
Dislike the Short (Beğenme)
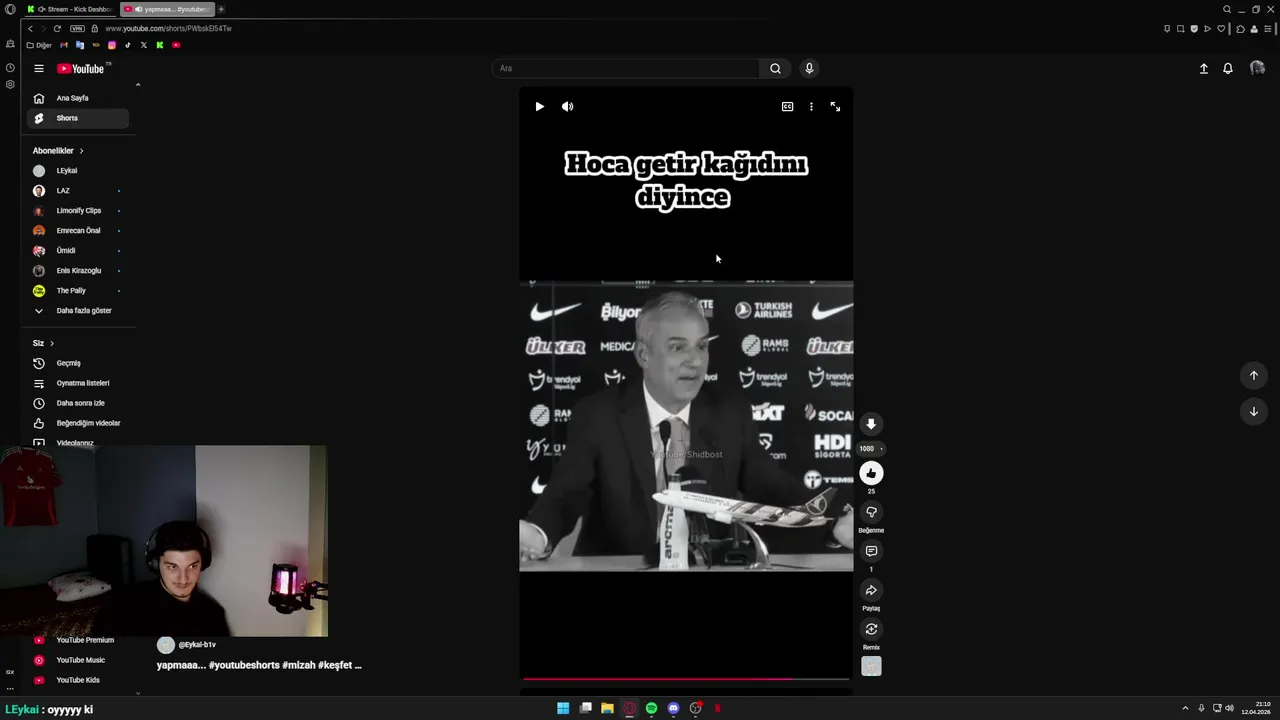pos(871,512)
